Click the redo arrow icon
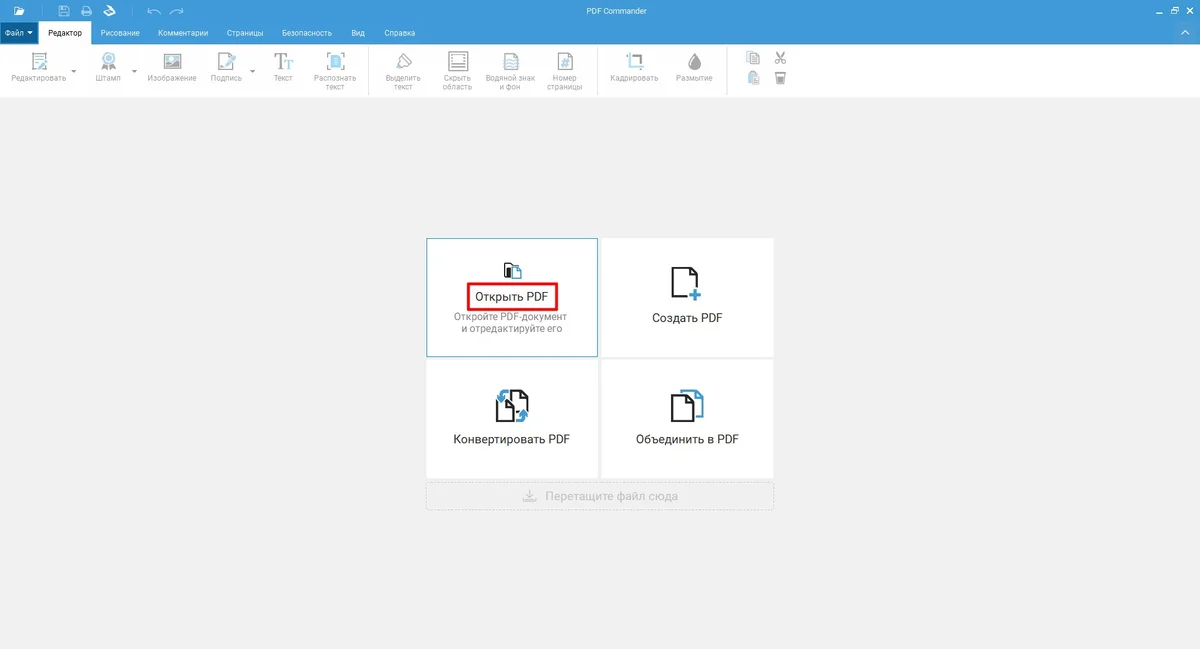Viewport: 1200px width, 649px height. (177, 11)
